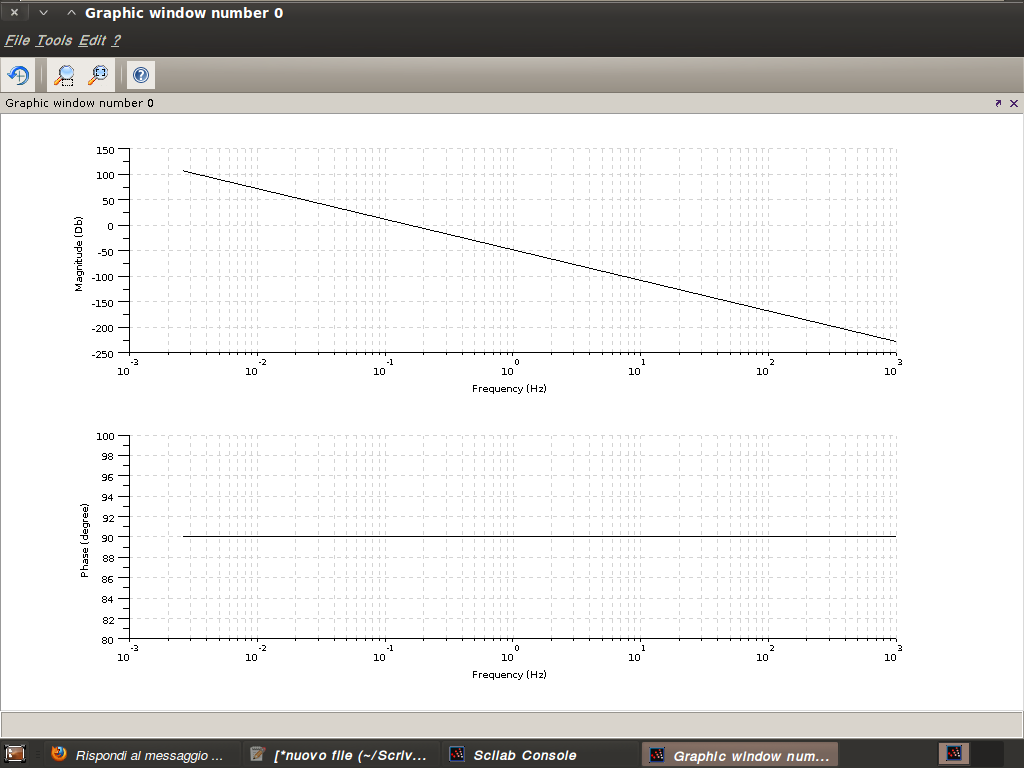
Task: Switch to Firefox 'Rispondi al messaggio' window
Action: click(138, 755)
